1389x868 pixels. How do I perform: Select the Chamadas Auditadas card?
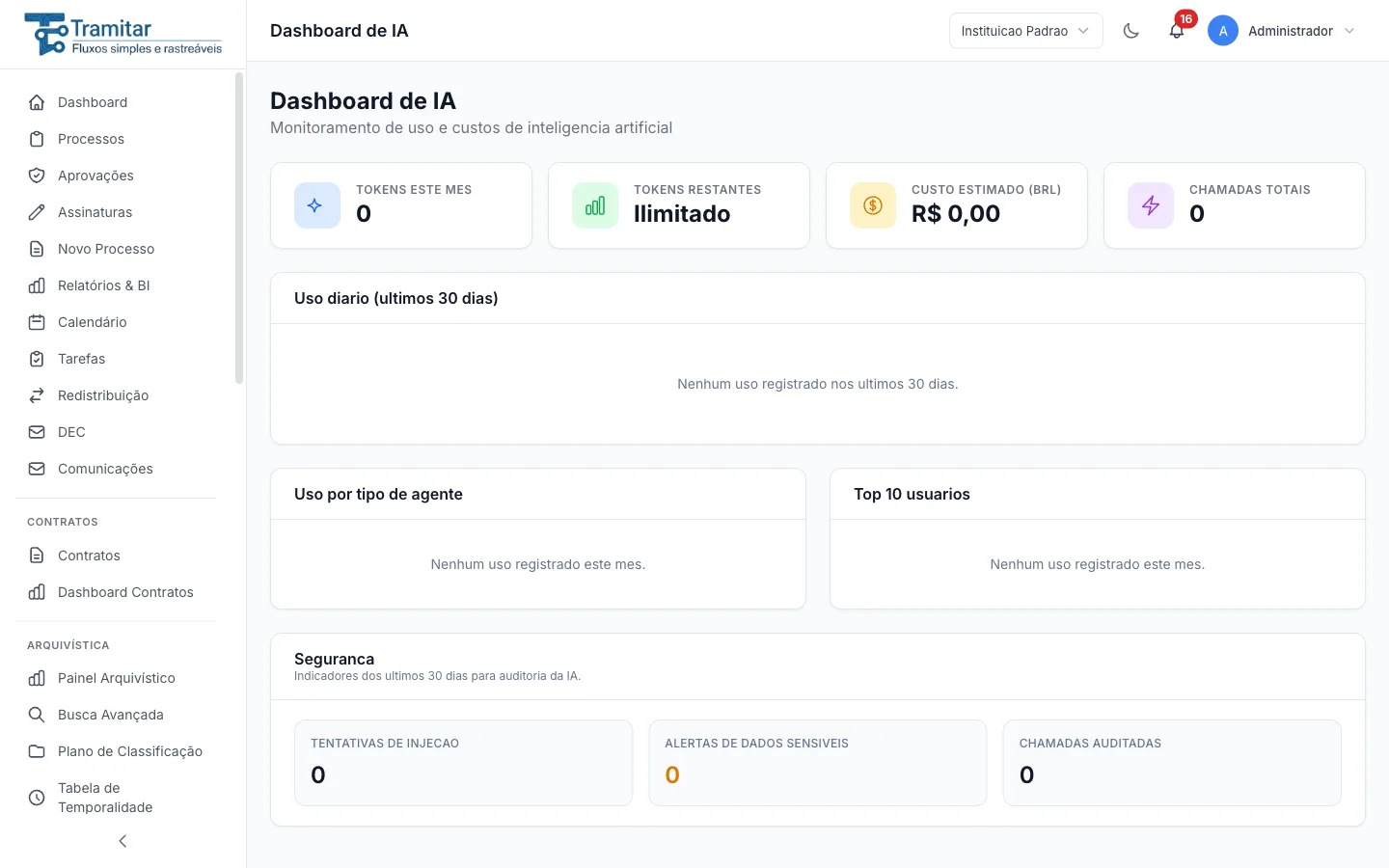pyautogui.click(x=1172, y=763)
